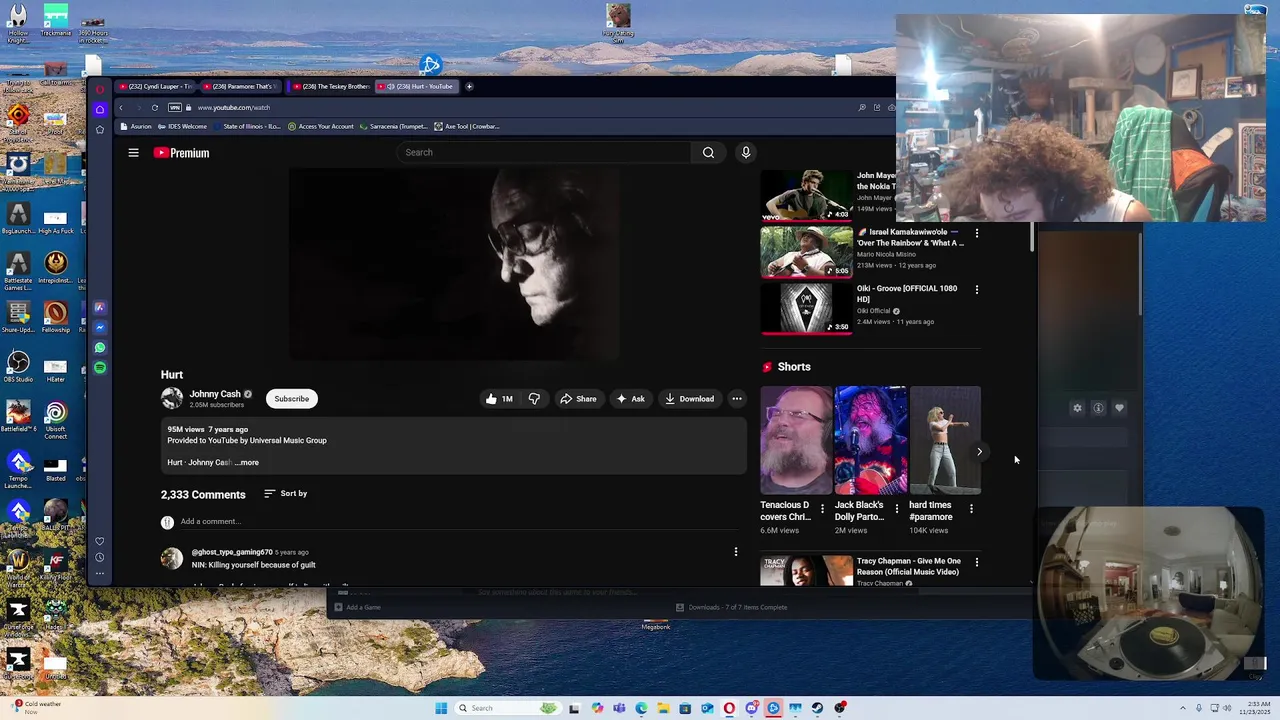Download the Hurt video
Viewport: 1280px width, 720px height.
(x=689, y=399)
